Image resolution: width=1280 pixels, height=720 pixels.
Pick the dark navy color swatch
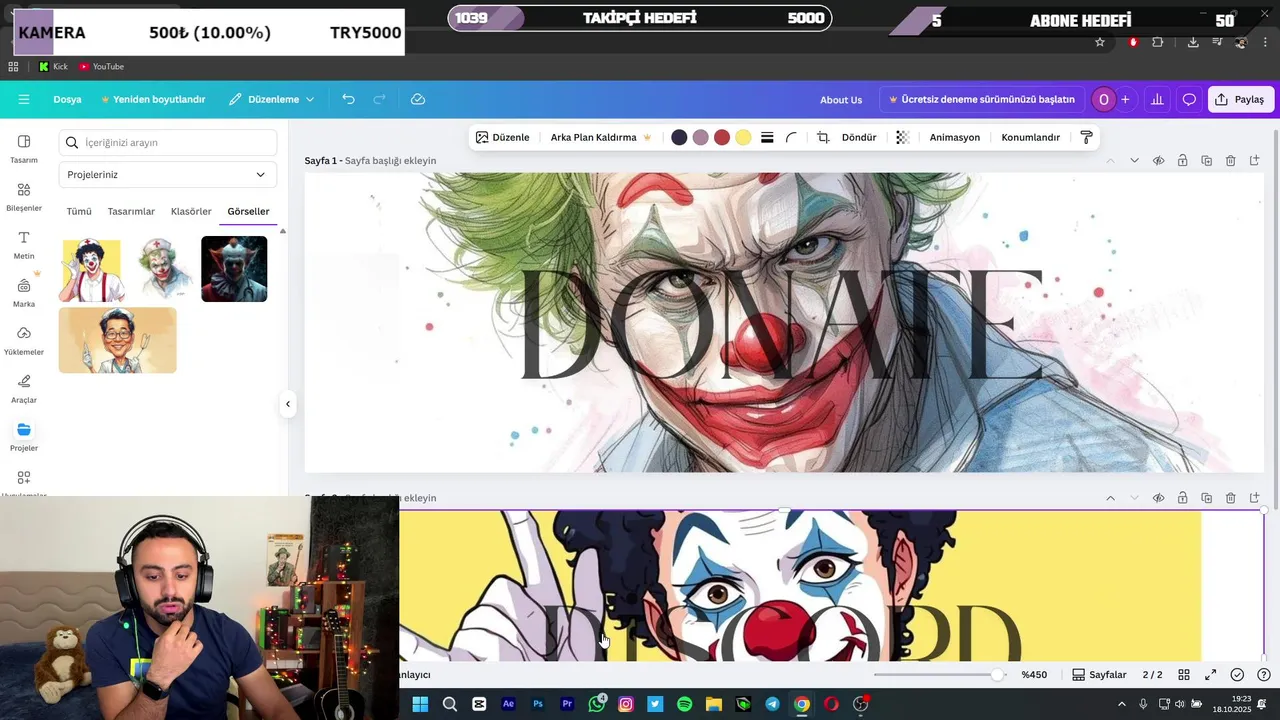coord(679,137)
